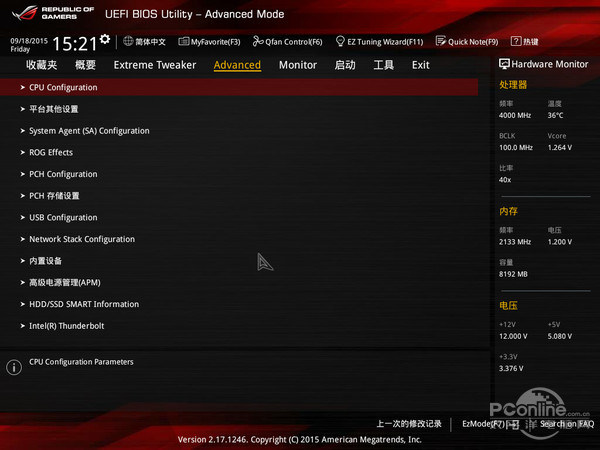The height and width of the screenshot is (450, 600).
Task: Click the 2133 MHz memory frequency value
Action: 515,242
